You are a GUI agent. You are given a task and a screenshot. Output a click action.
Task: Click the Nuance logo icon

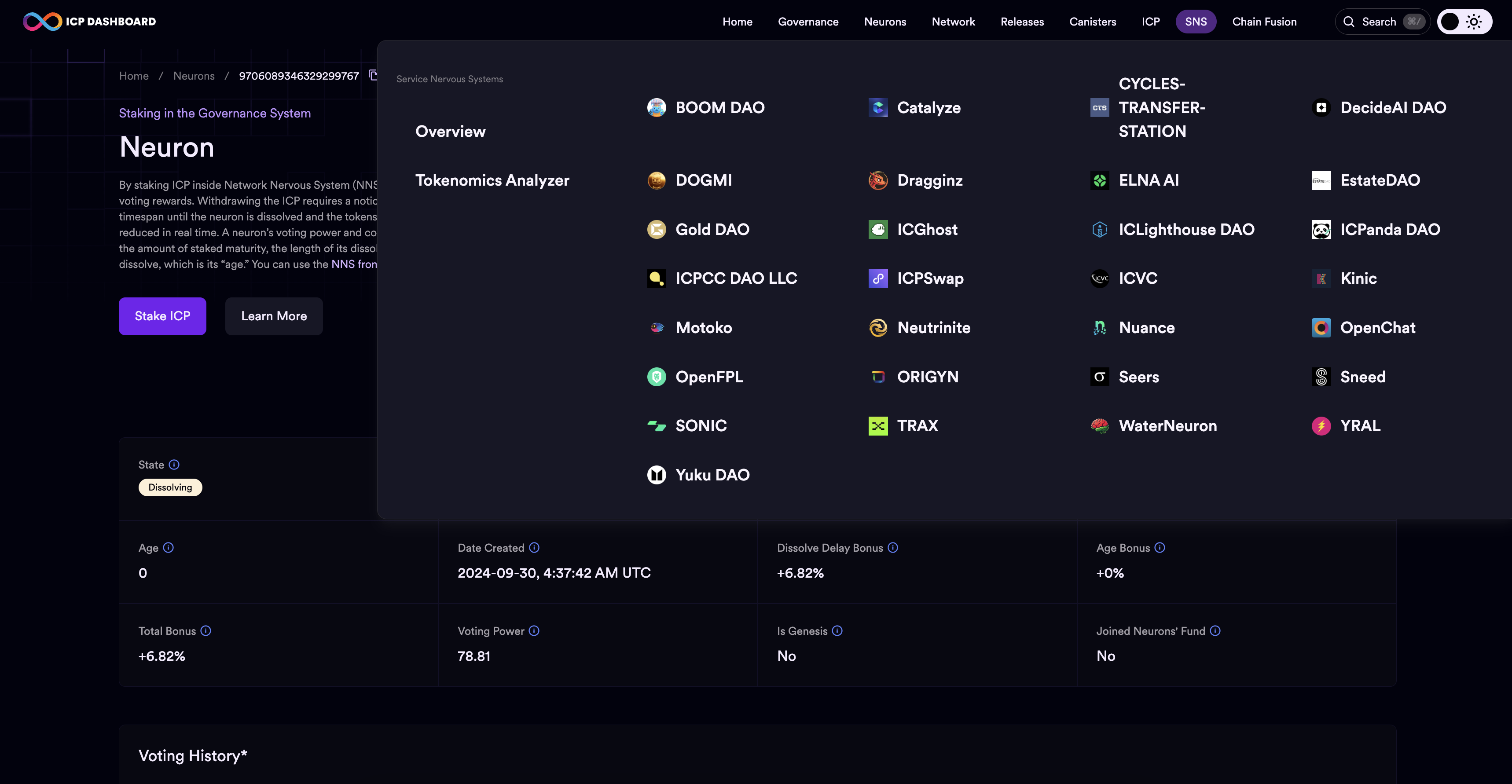point(1099,327)
